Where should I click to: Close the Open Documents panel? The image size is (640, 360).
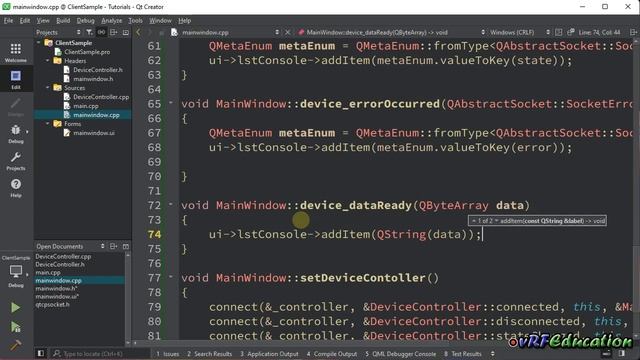[126, 246]
